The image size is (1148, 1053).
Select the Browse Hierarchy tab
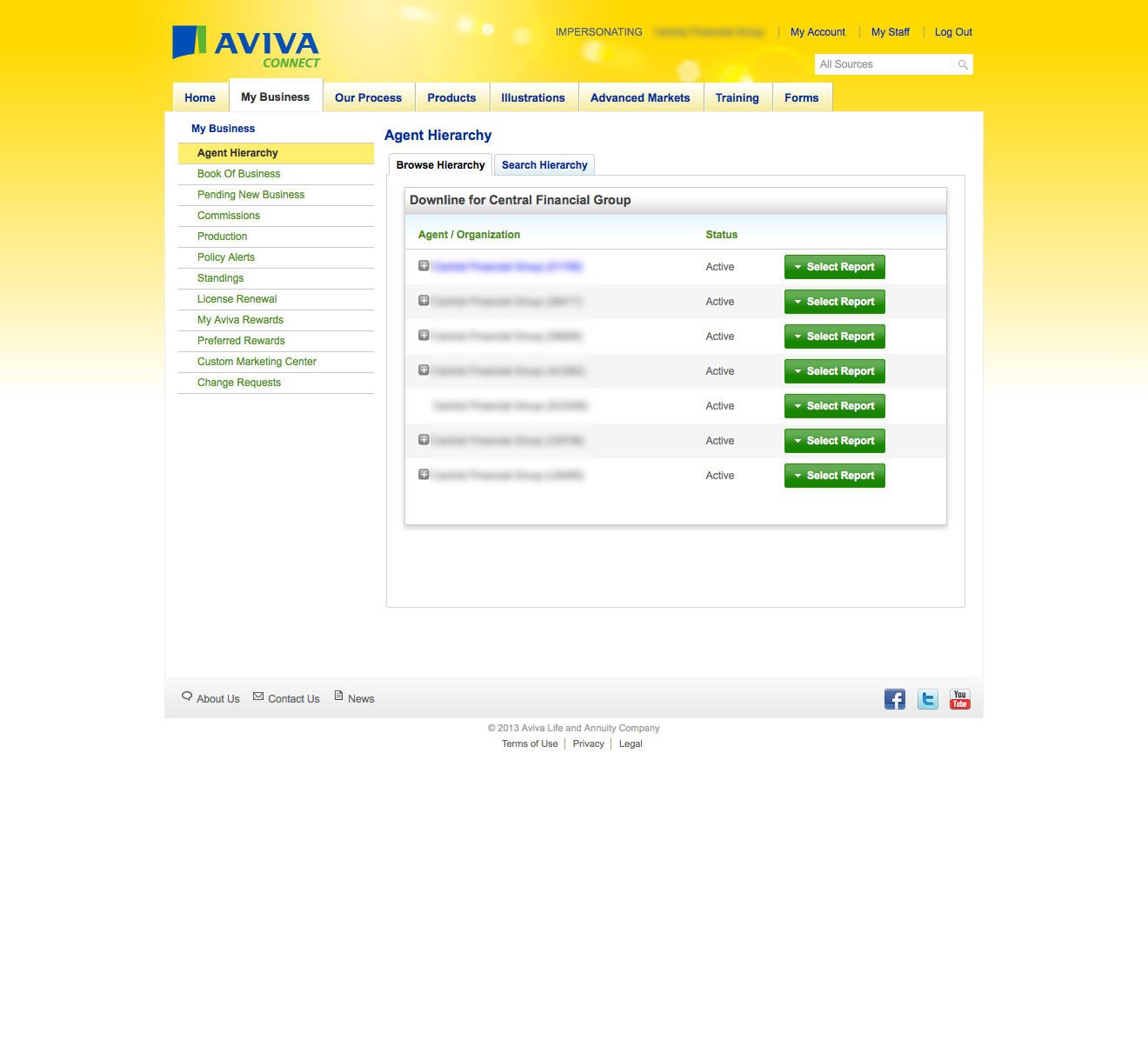(441, 165)
